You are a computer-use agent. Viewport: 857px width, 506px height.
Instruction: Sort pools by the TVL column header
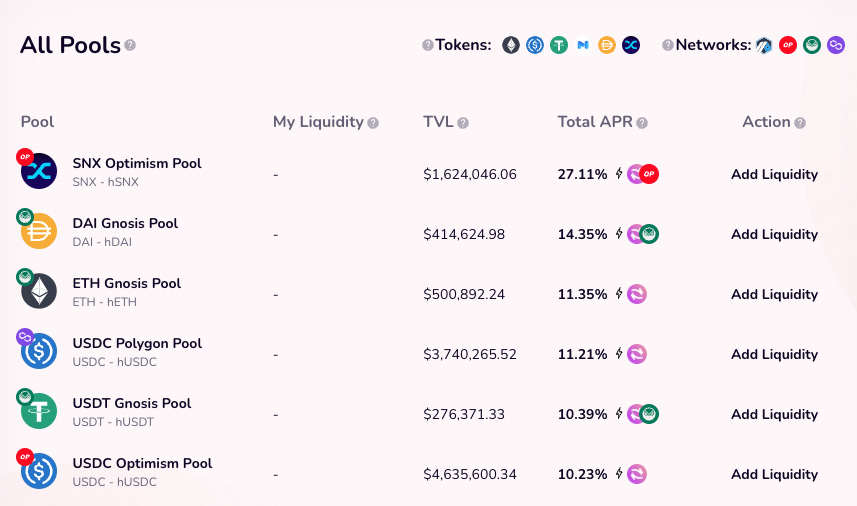(x=438, y=122)
